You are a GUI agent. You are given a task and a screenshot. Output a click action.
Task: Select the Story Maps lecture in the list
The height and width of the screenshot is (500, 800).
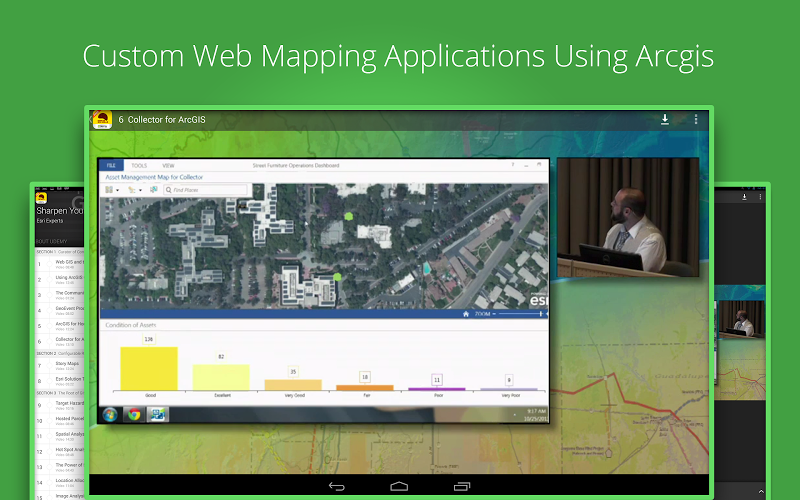point(66,364)
